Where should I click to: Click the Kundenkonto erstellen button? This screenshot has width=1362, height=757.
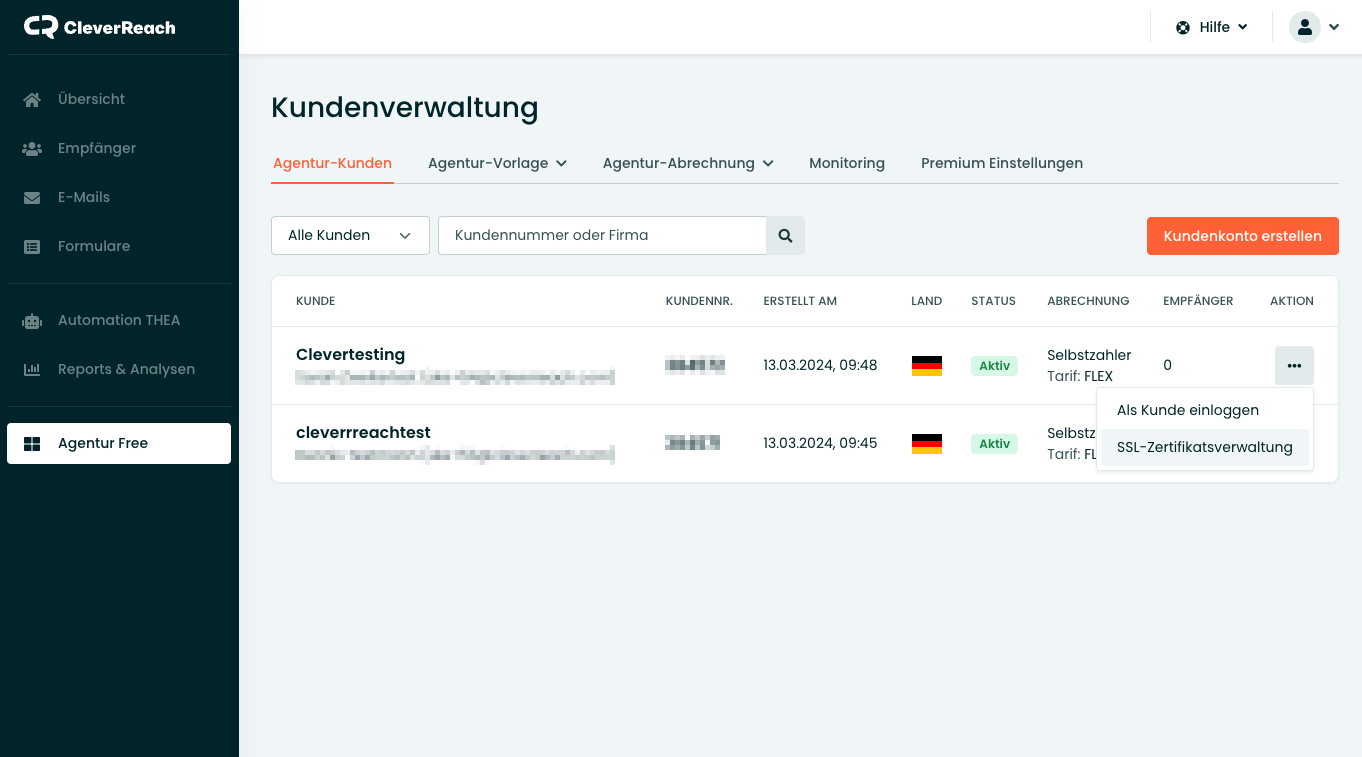tap(1243, 236)
